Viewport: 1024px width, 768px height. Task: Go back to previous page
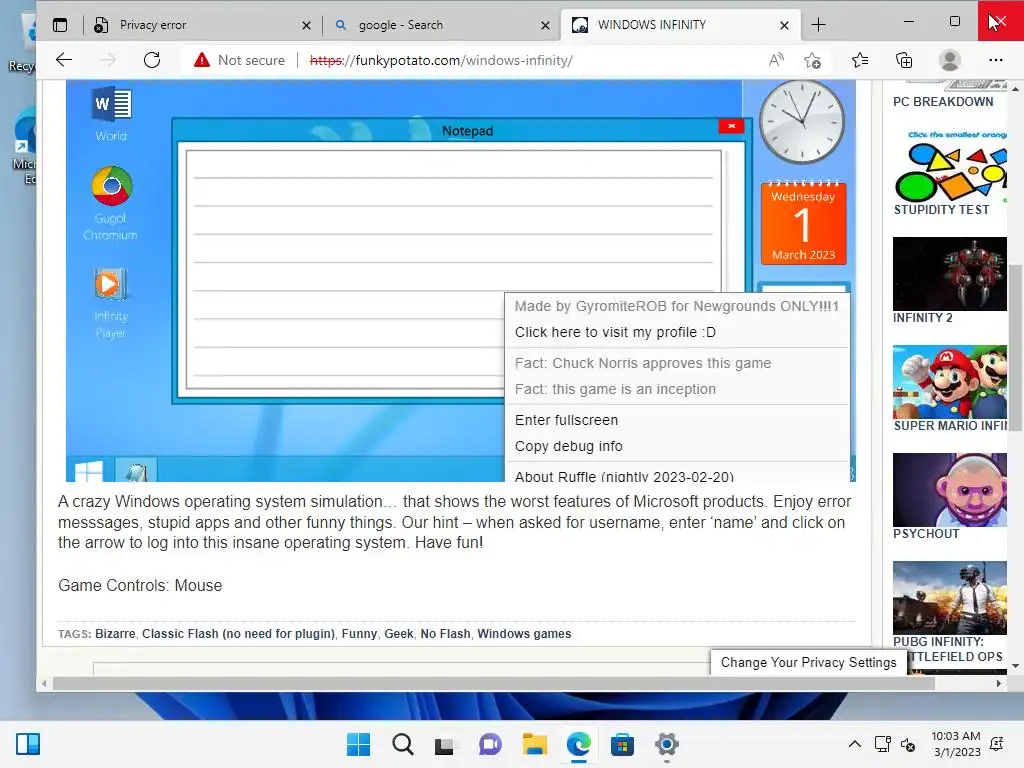64,60
